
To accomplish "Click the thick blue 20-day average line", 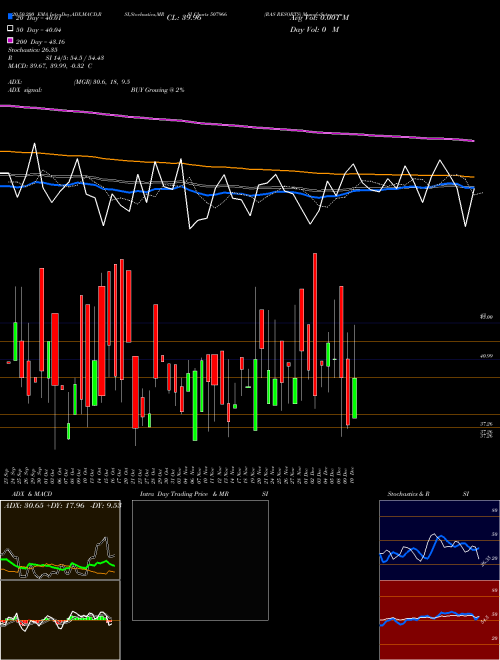I will 236,194.
